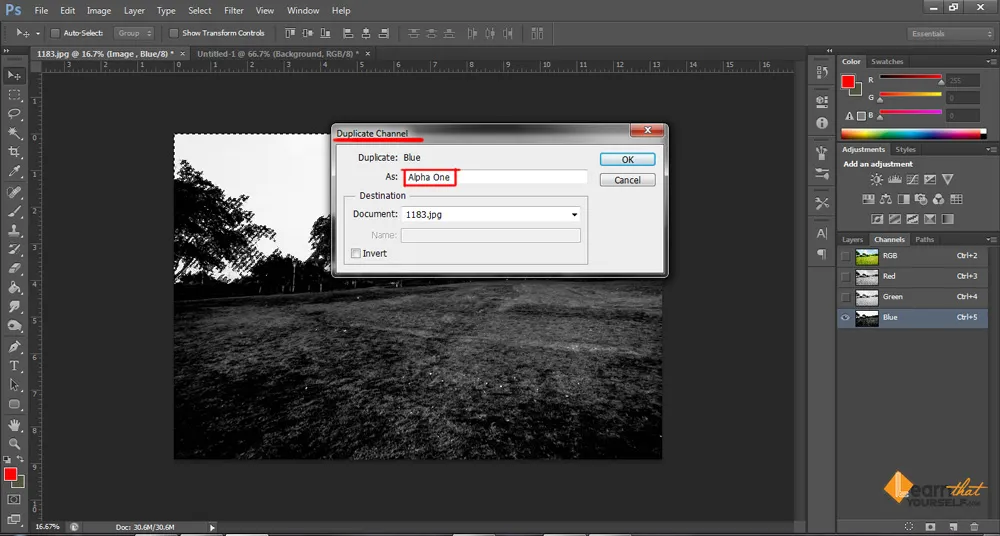
Task: Select the Hand tool
Action: (x=15, y=424)
